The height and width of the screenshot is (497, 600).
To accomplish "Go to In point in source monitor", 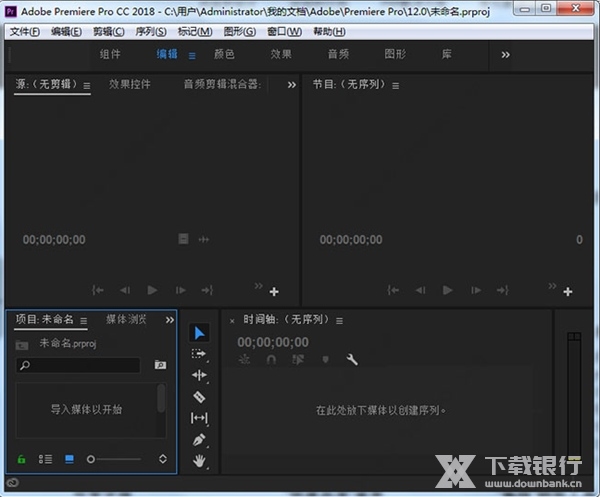I will click(x=98, y=290).
